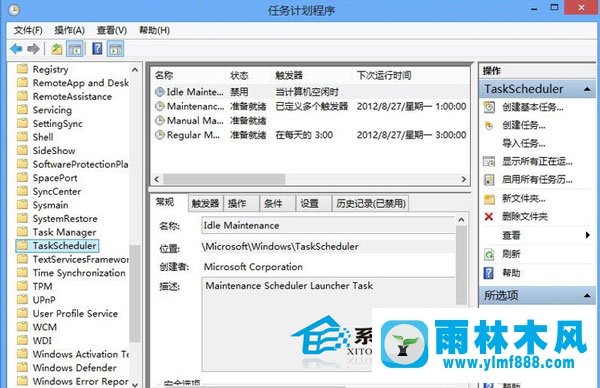
Task: Click the Forward arrow toolbar icon
Action: click(33, 49)
